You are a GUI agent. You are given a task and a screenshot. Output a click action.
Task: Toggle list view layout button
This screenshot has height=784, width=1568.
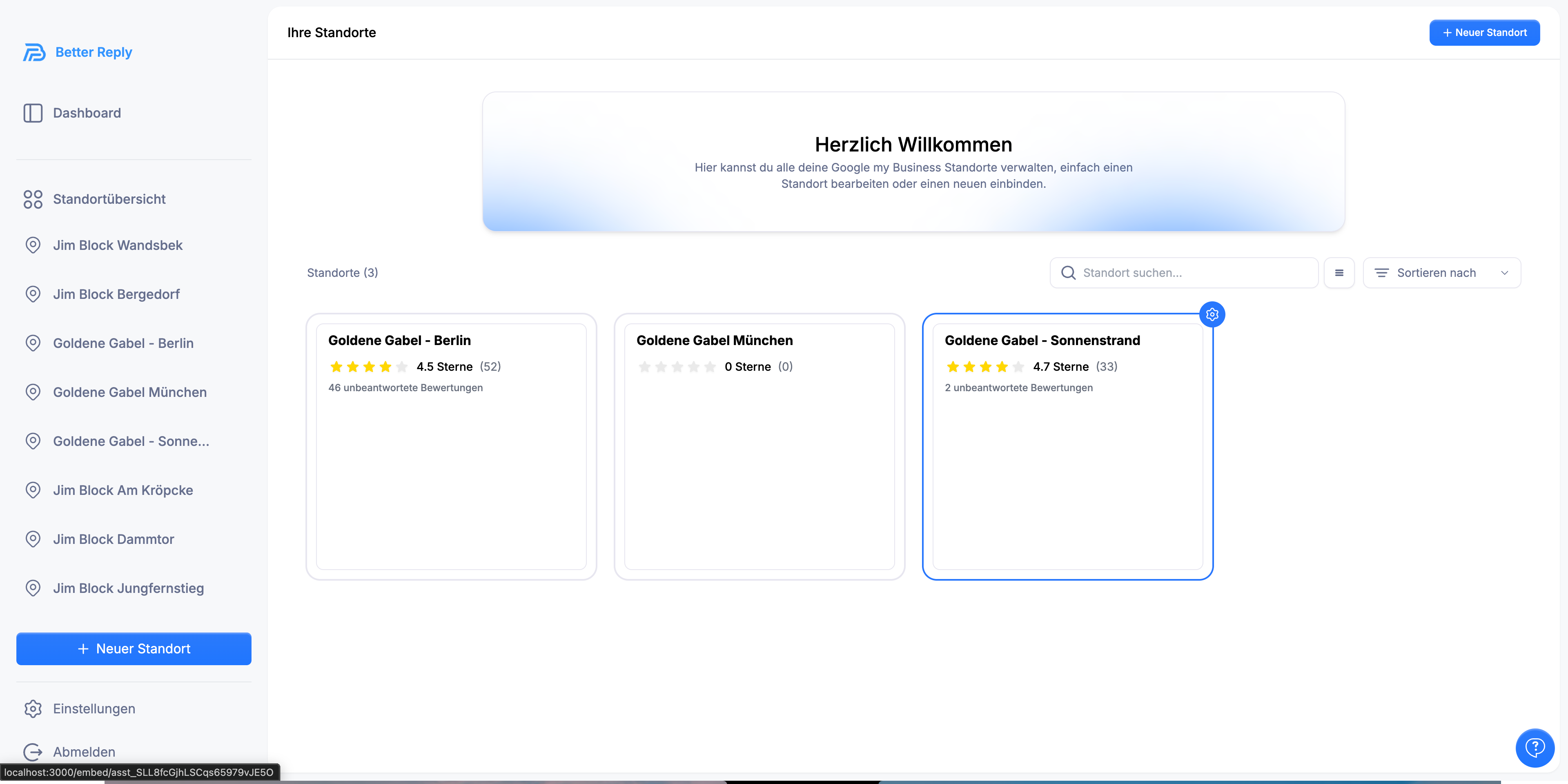(1339, 273)
